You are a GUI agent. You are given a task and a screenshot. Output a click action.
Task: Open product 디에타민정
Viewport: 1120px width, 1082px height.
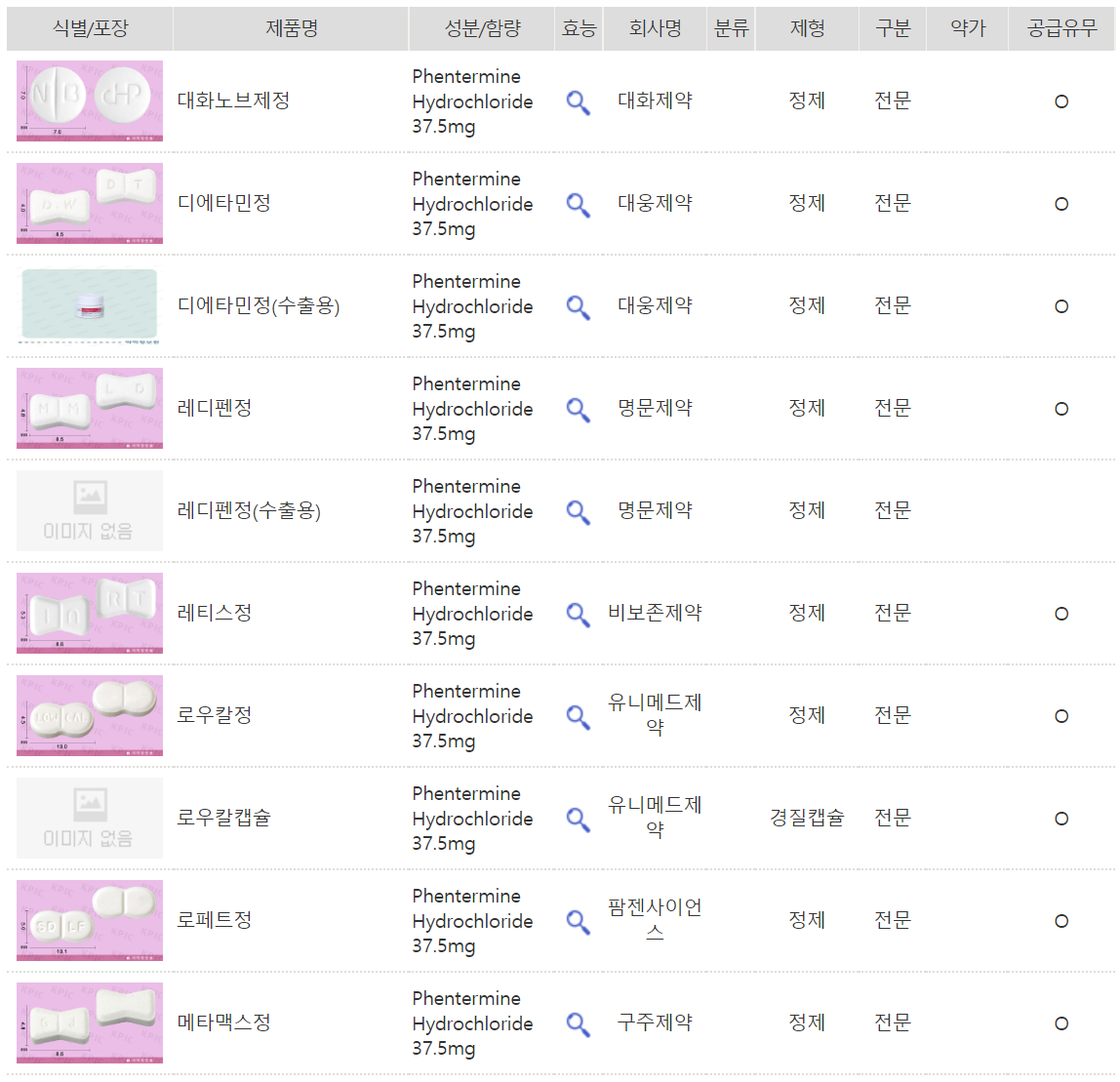tap(224, 203)
